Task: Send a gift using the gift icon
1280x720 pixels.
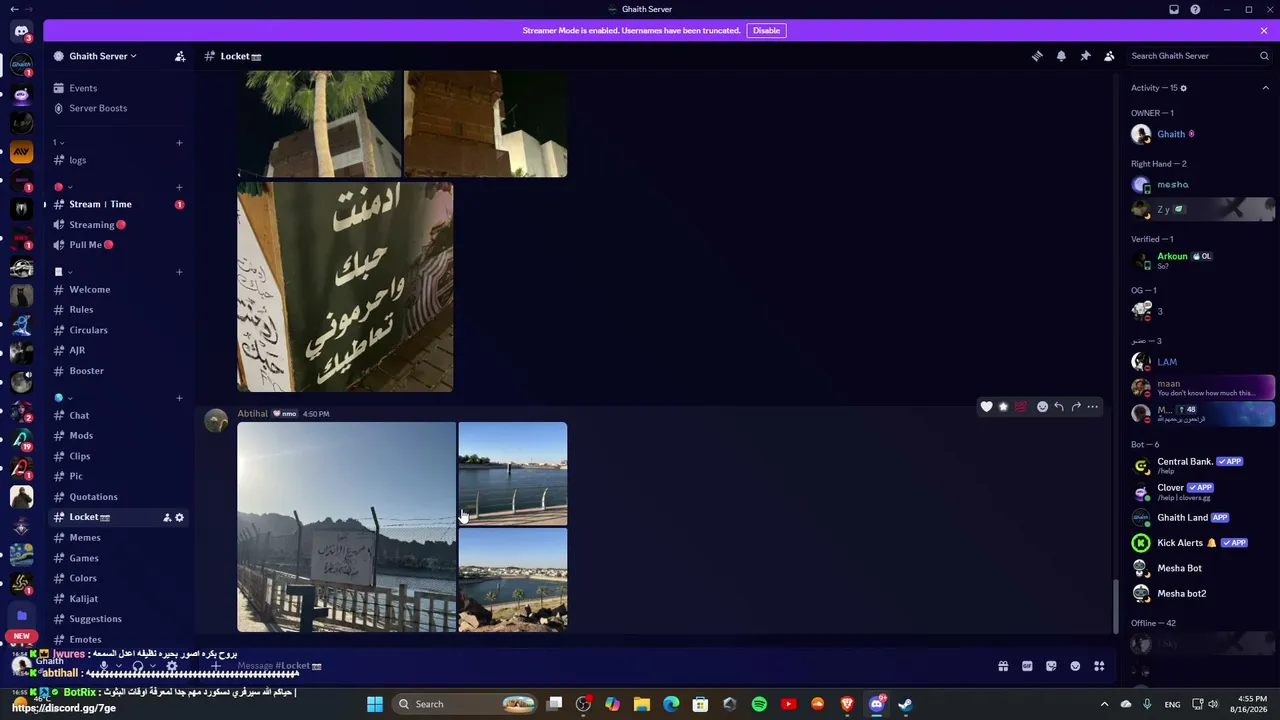Action: click(x=1003, y=666)
